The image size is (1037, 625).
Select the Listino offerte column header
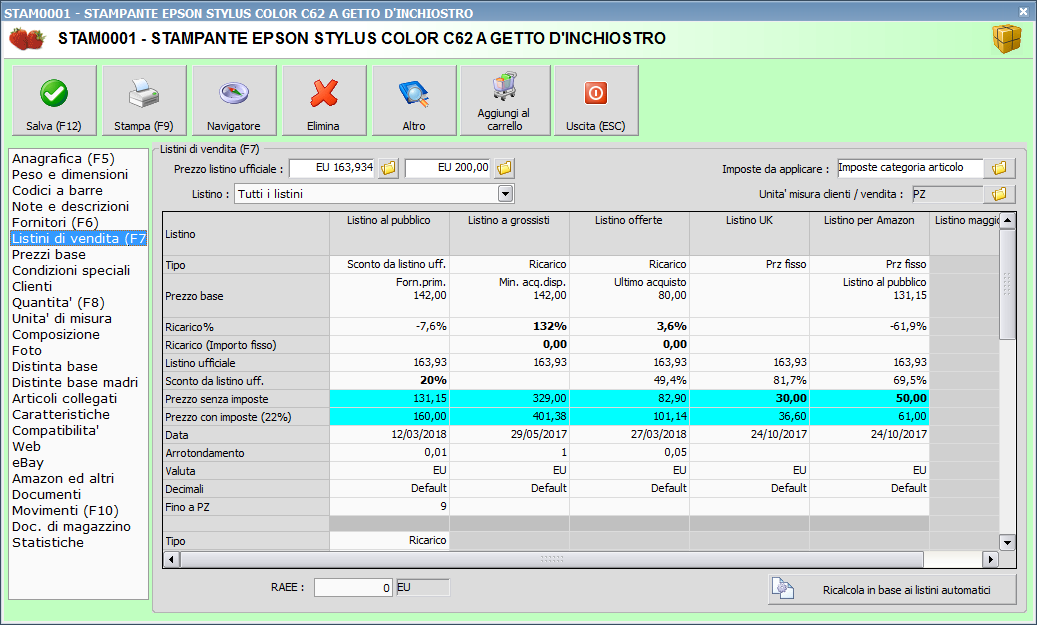629,233
